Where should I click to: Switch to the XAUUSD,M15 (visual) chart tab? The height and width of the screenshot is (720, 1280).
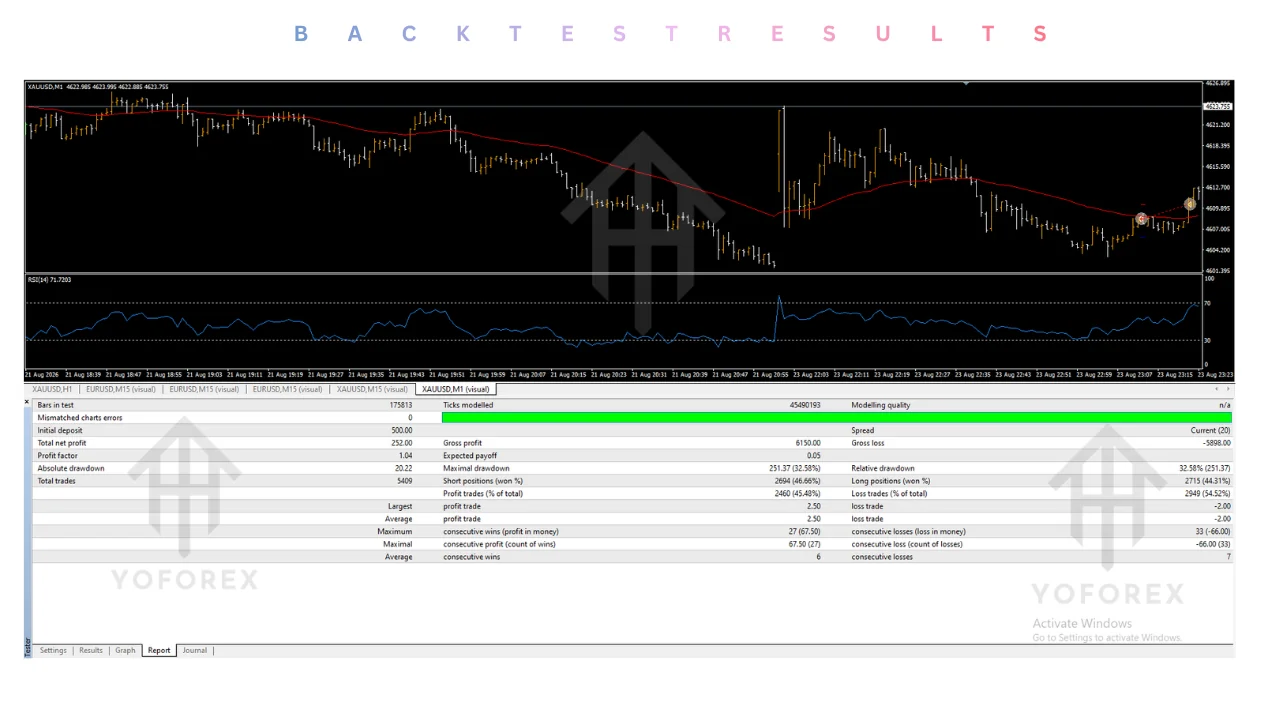[x=372, y=389]
